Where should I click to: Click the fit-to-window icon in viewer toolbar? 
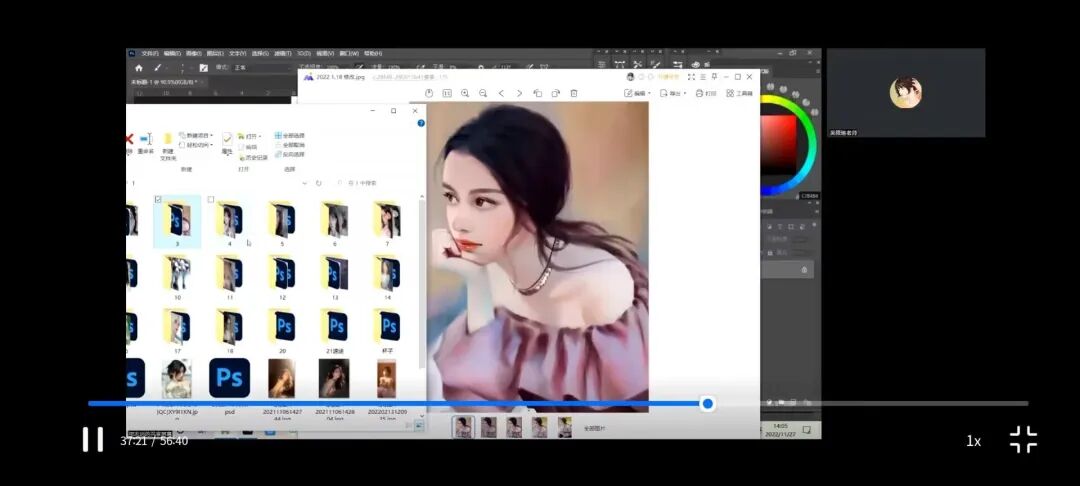pyautogui.click(x=428, y=93)
